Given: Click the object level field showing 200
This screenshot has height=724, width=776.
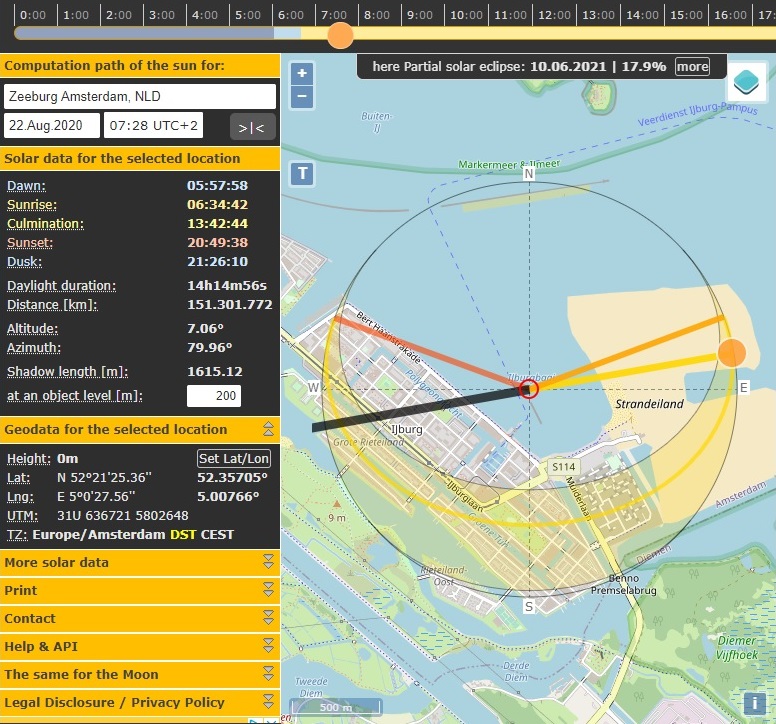Looking at the screenshot, I should 214,396.
